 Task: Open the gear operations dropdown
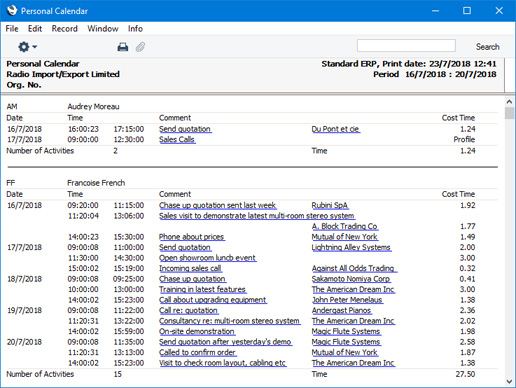click(x=27, y=47)
